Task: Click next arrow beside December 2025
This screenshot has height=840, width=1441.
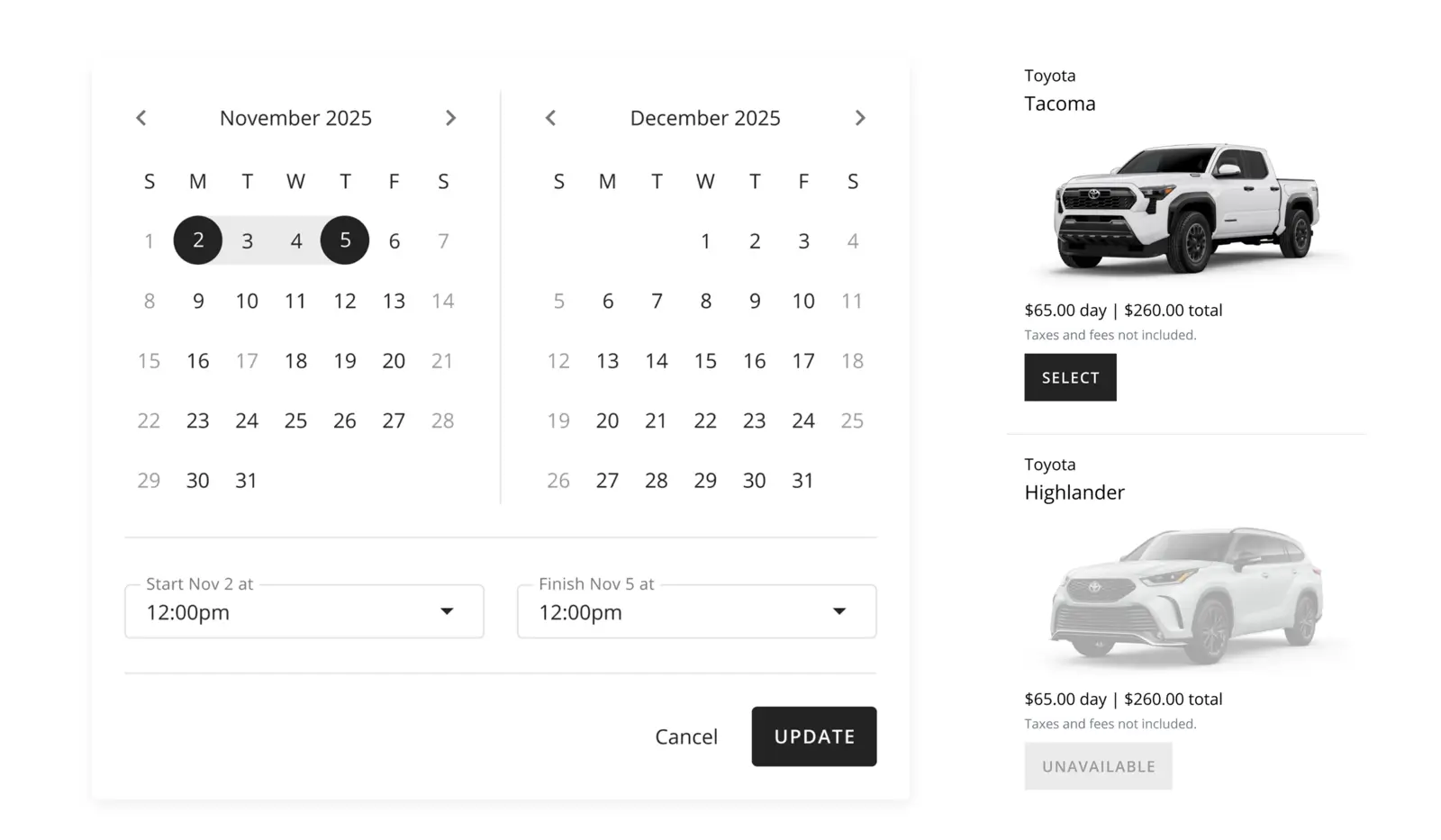Action: pyautogui.click(x=860, y=118)
